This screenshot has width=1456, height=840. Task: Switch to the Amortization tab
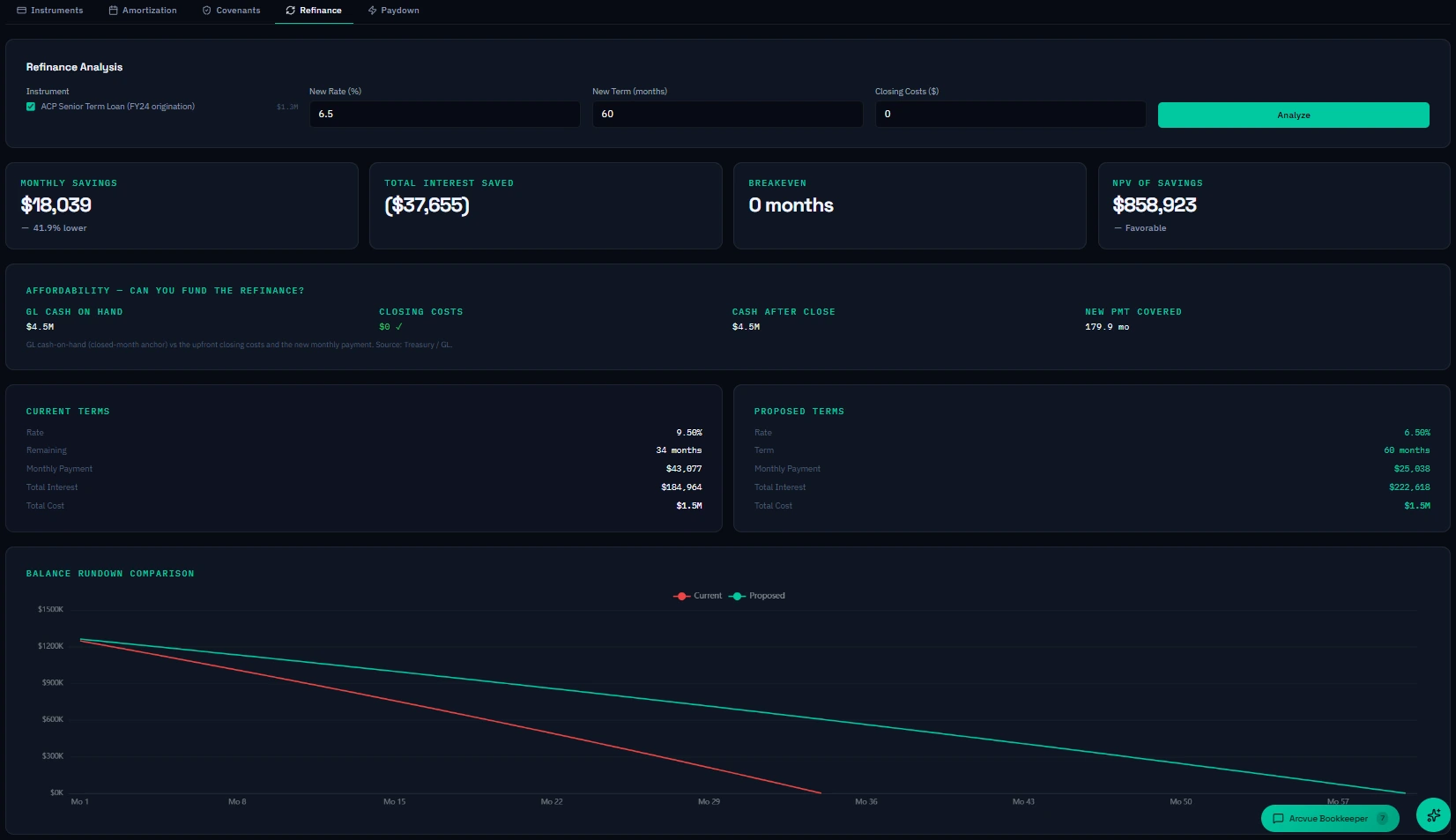tap(143, 11)
